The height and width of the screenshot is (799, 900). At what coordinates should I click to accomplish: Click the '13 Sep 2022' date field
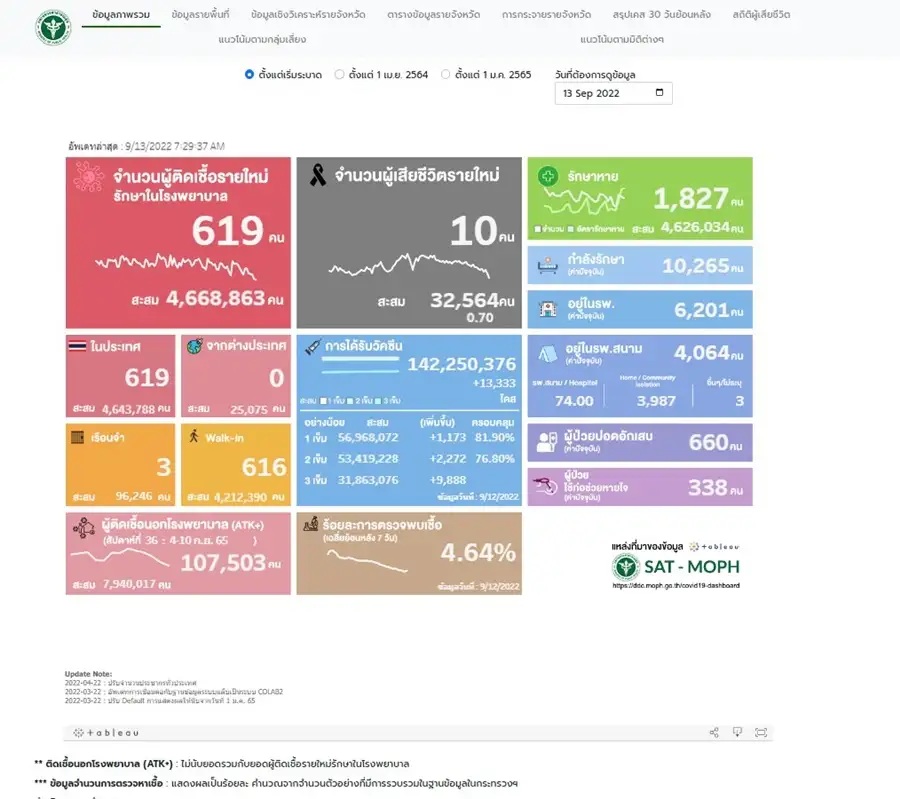tap(600, 93)
